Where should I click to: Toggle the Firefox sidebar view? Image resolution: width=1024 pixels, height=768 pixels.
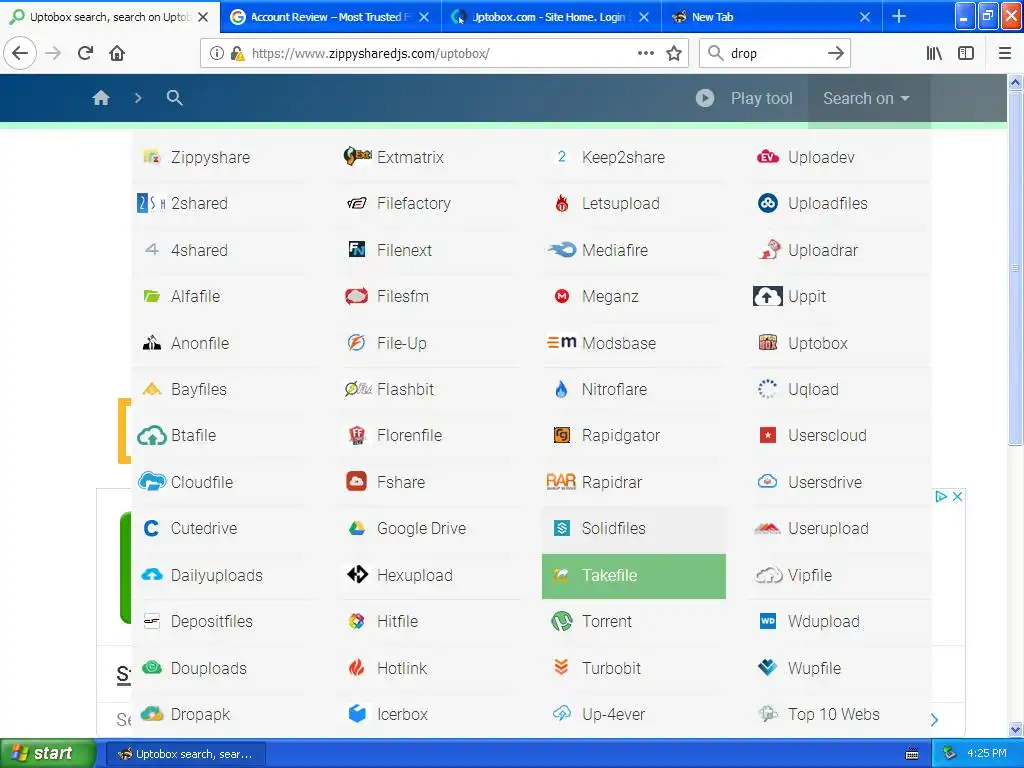(x=966, y=53)
